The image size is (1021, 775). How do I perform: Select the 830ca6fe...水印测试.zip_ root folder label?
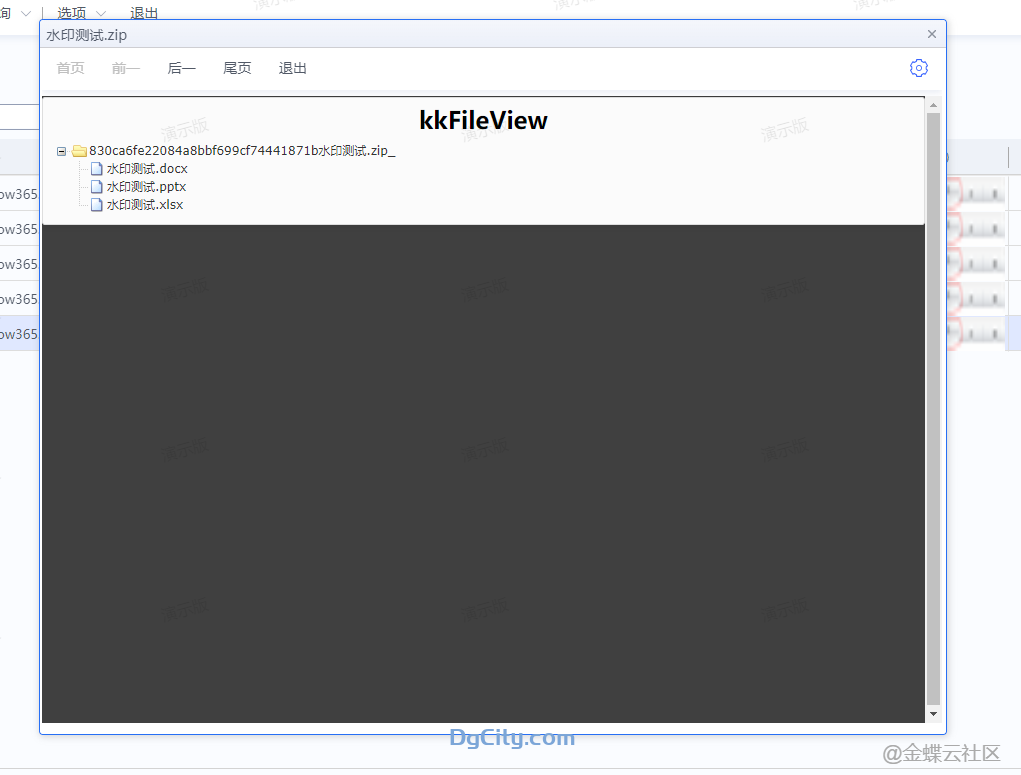point(242,151)
